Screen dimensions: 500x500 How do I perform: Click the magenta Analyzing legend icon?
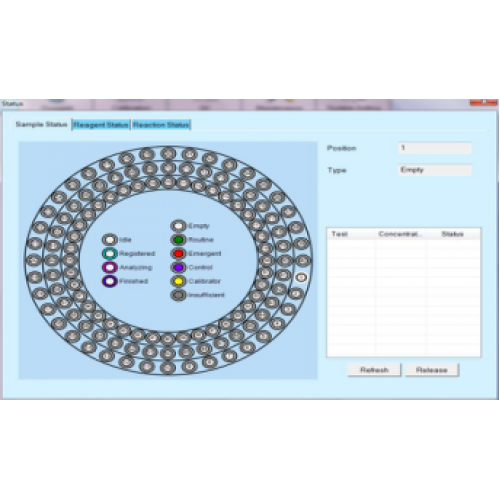point(110,267)
